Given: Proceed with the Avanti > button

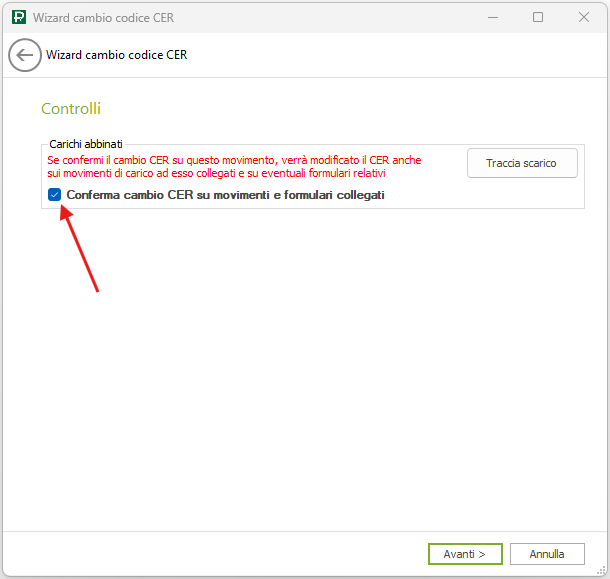Looking at the screenshot, I should click(x=465, y=553).
